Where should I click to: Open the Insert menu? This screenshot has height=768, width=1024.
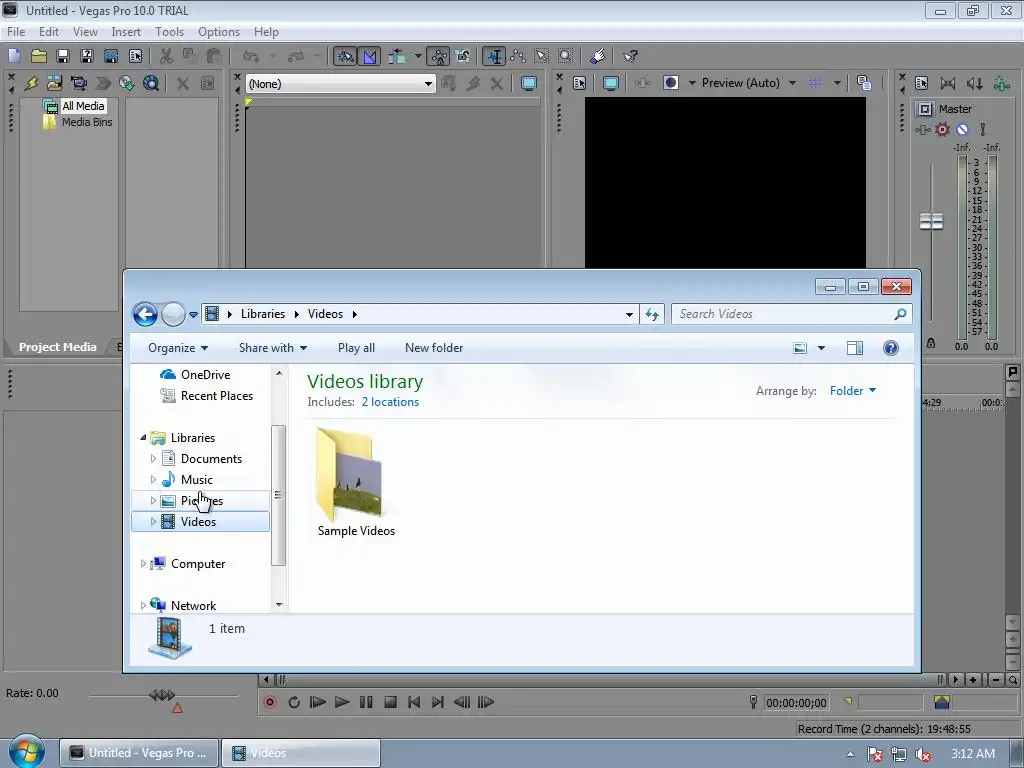[x=126, y=31]
